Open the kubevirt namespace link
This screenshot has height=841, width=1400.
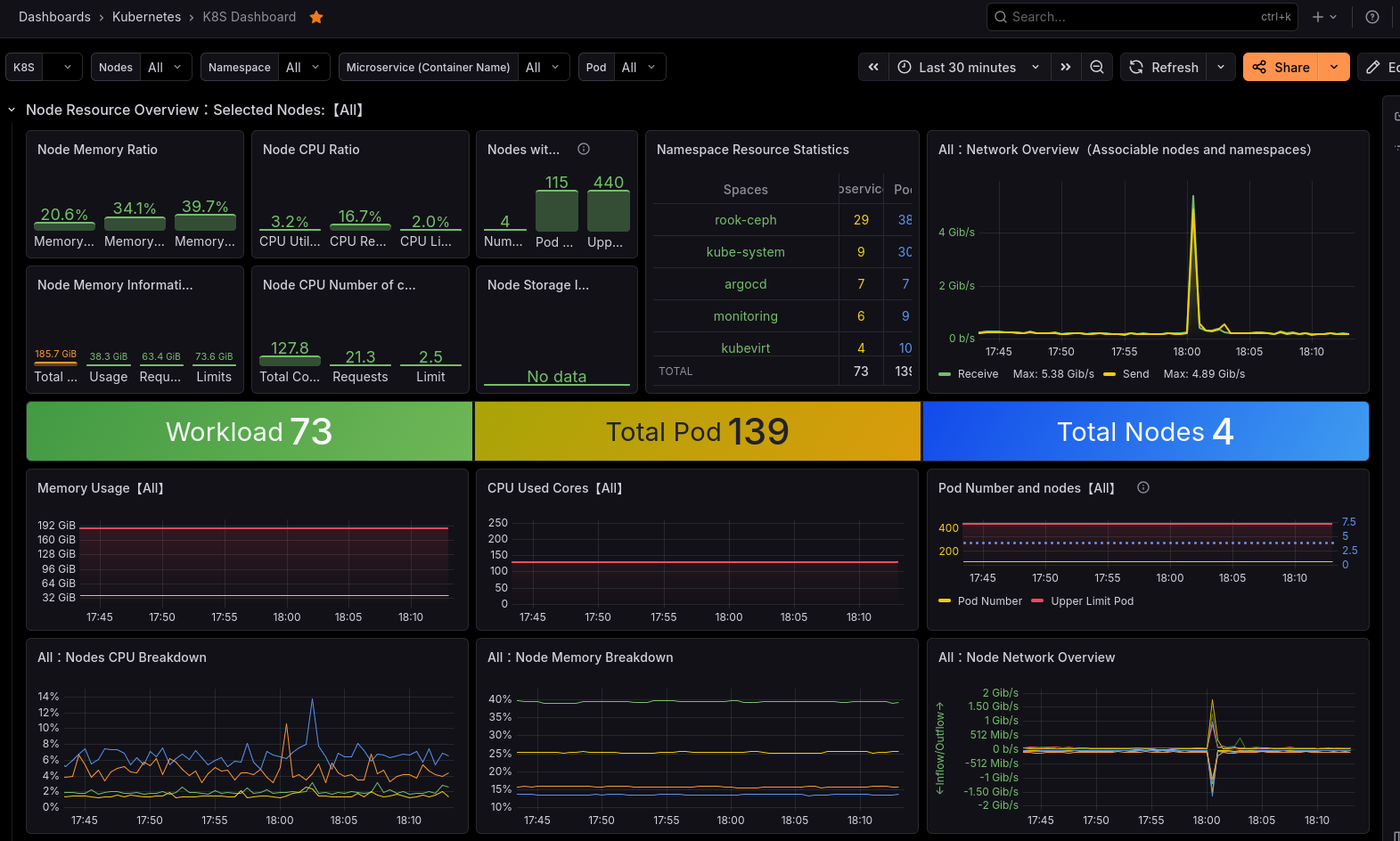pos(745,348)
